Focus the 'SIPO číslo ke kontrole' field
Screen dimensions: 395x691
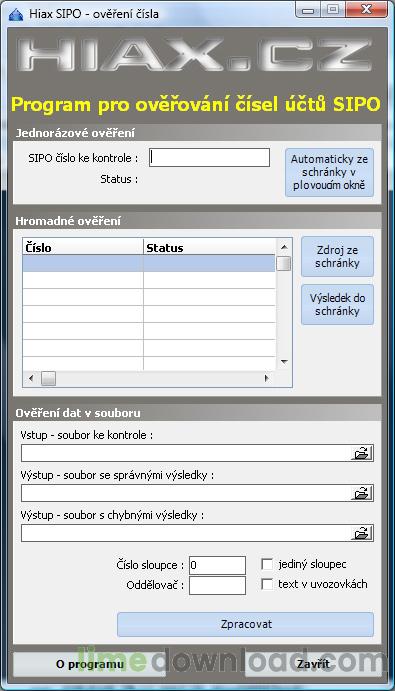(x=209, y=158)
